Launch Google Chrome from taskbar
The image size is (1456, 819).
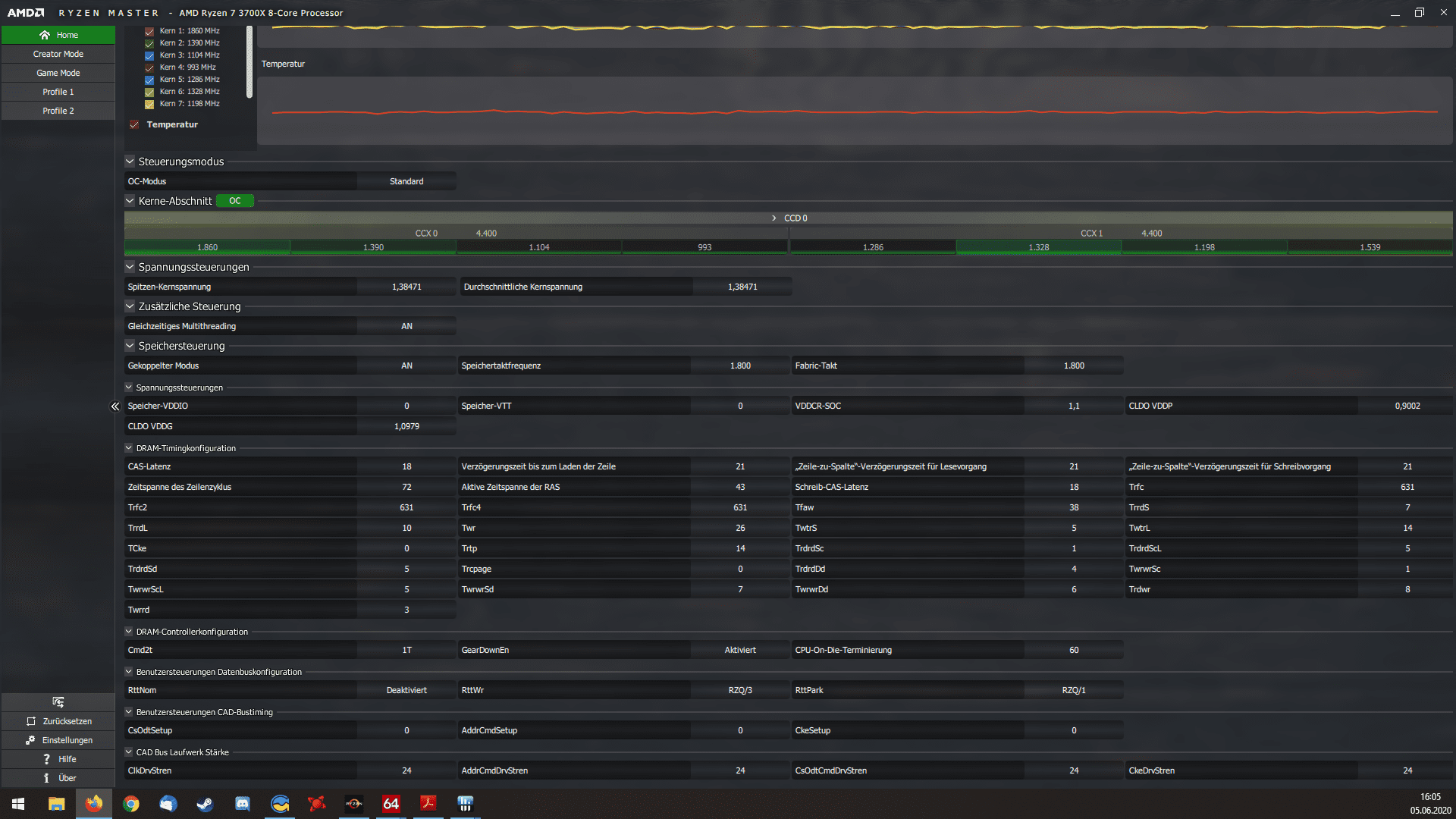pos(131,804)
